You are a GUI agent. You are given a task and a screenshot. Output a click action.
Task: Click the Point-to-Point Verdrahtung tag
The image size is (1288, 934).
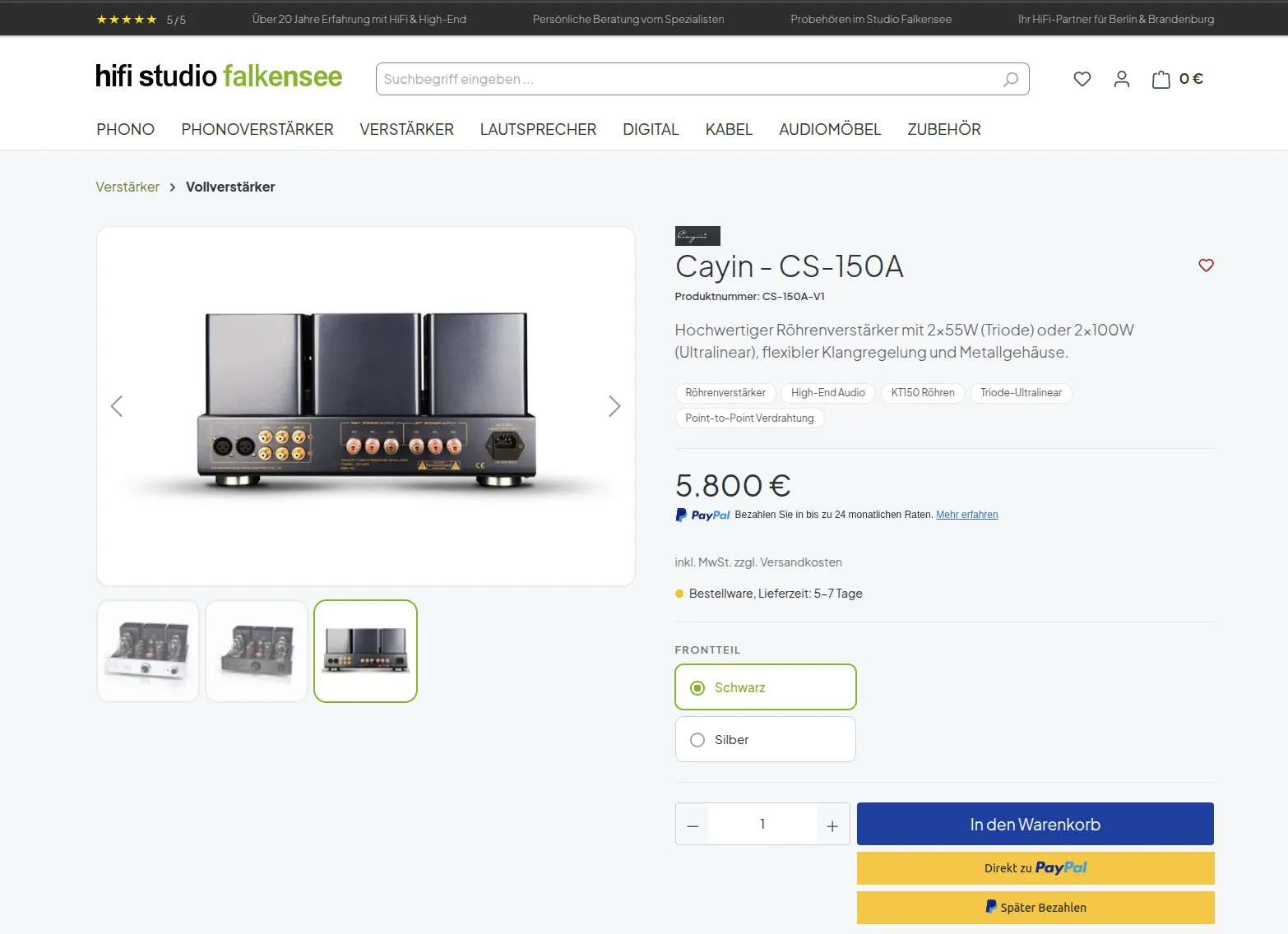[749, 418]
